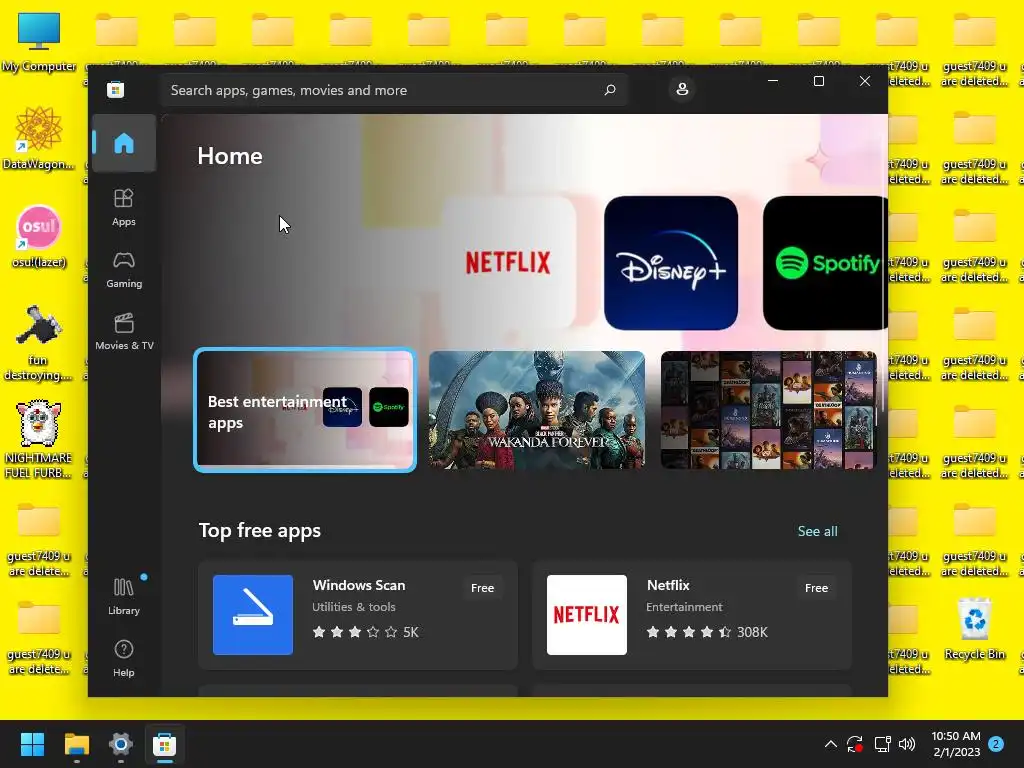Click the search apps input field
This screenshot has width=1024, height=768.
(393, 89)
